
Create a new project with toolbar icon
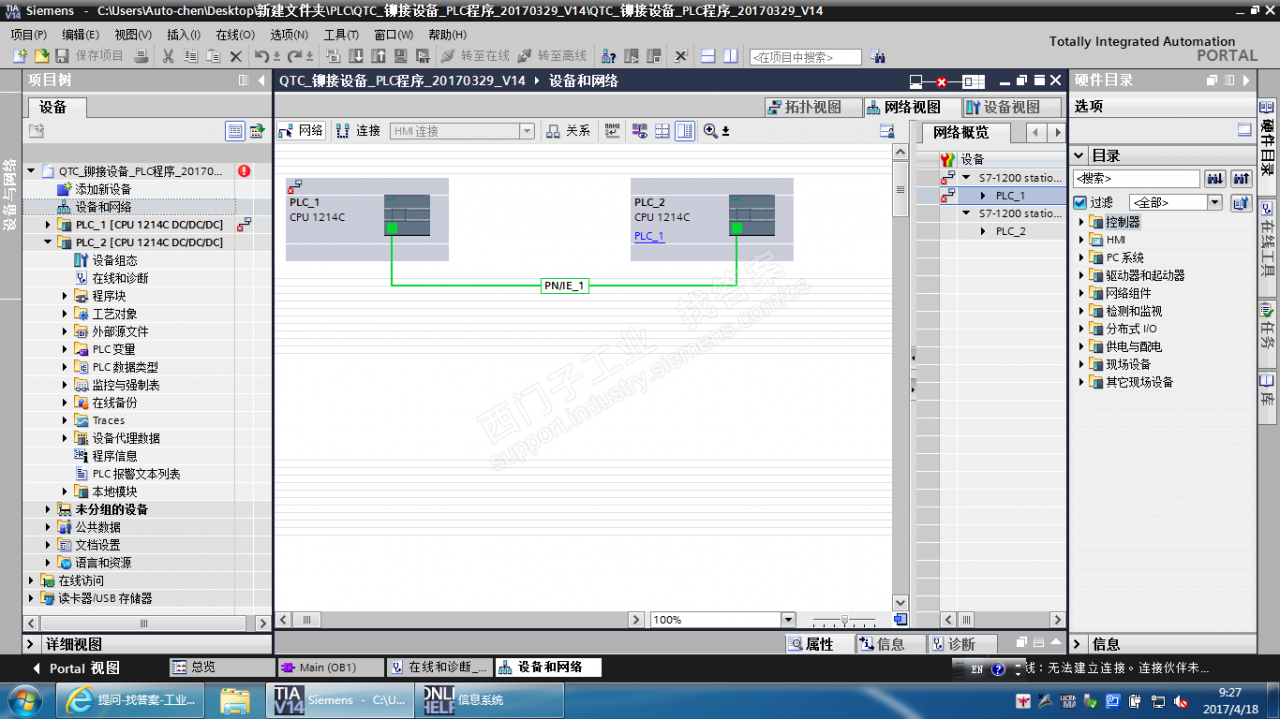pos(19,57)
